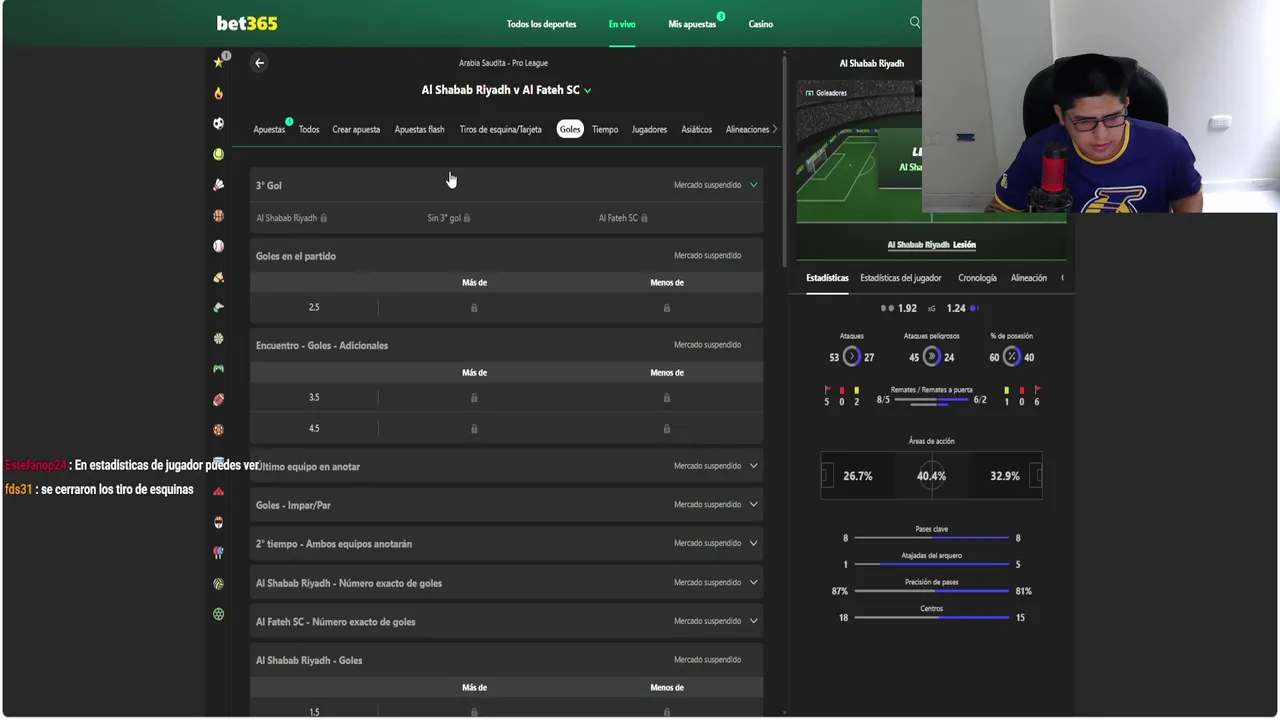Open the Alineación tab in stats panel
1280x720 pixels.
click(1028, 278)
